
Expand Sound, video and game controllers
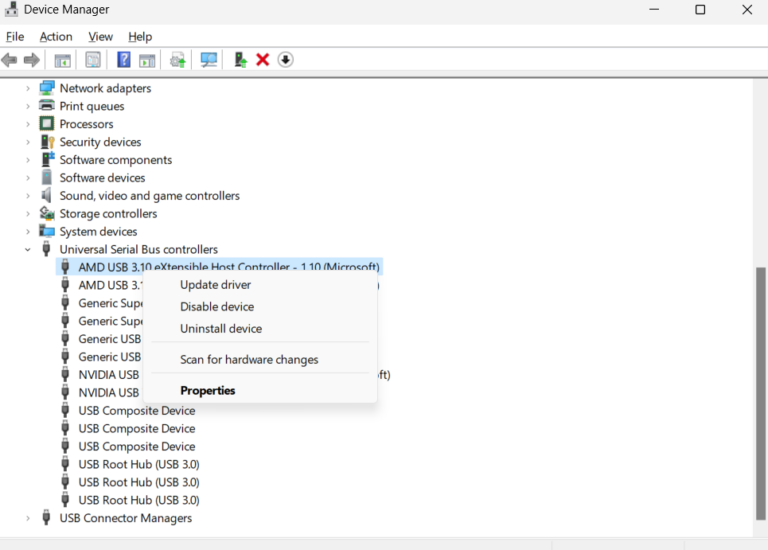tap(28, 196)
